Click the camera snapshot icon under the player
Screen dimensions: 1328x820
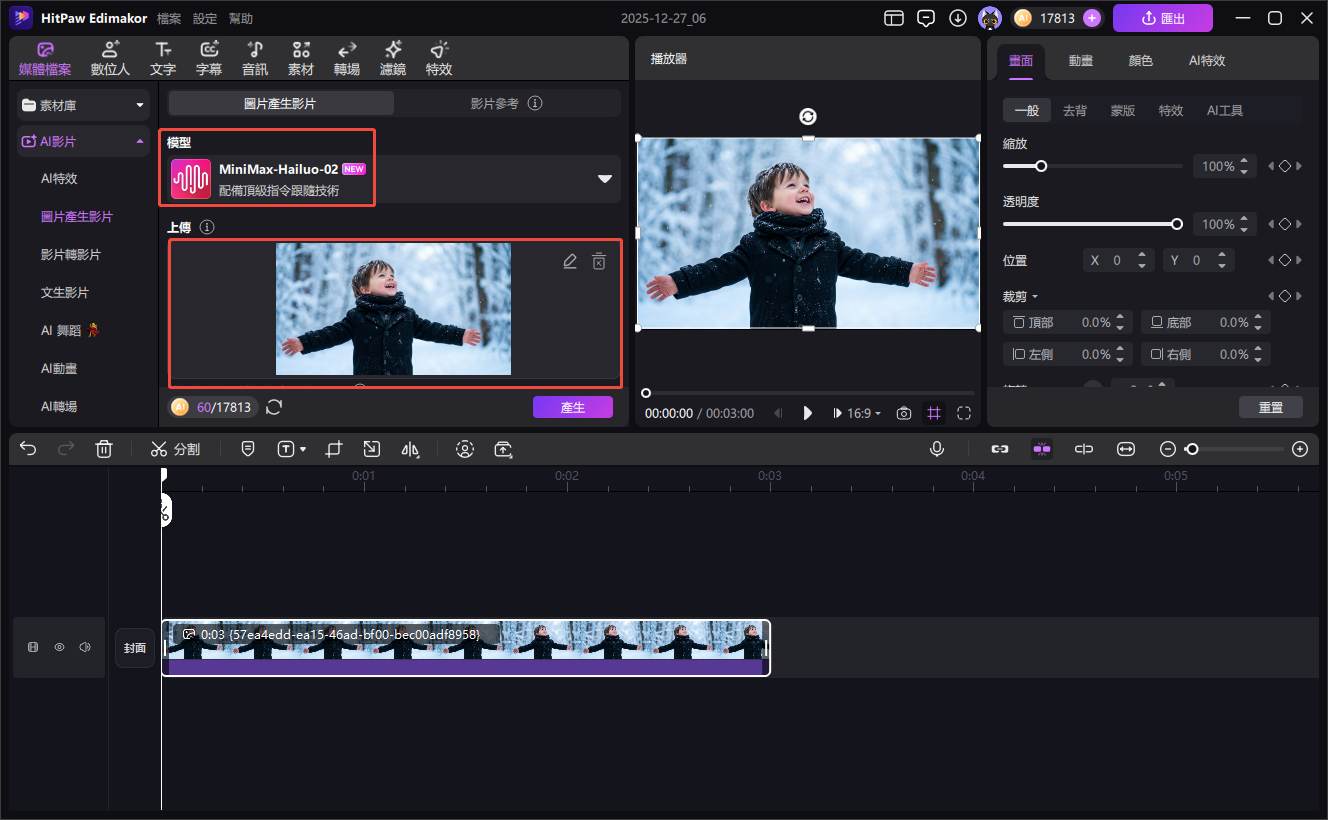904,413
